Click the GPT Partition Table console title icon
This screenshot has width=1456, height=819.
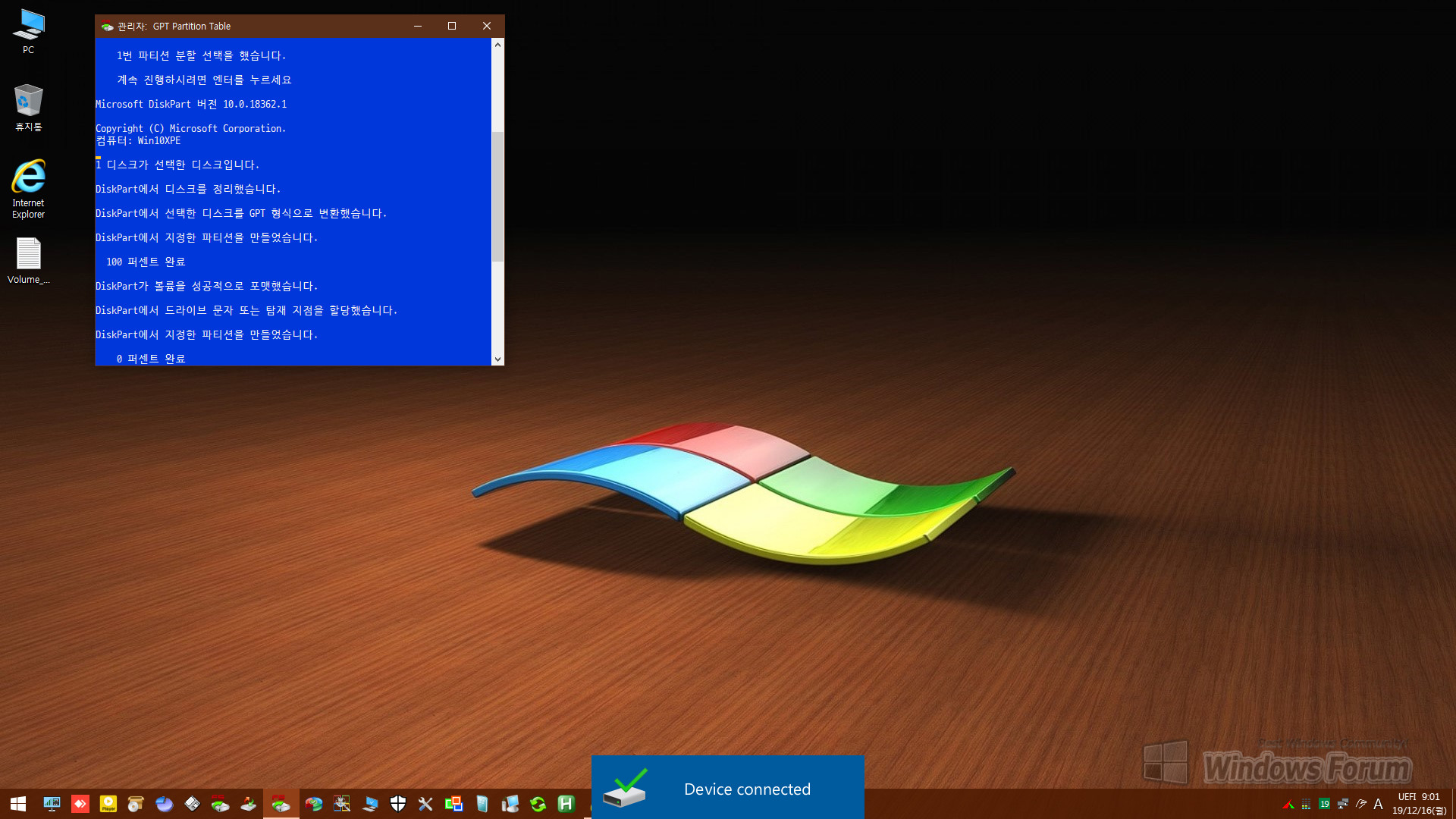tap(107, 26)
